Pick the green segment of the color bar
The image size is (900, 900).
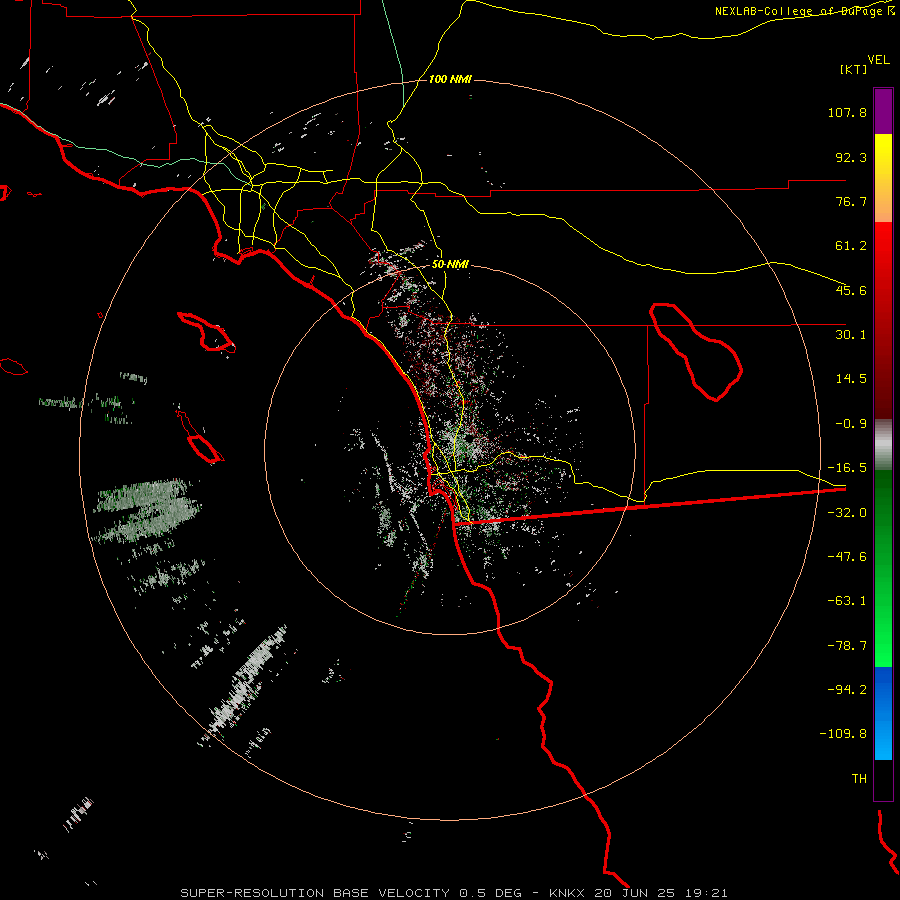883,568
